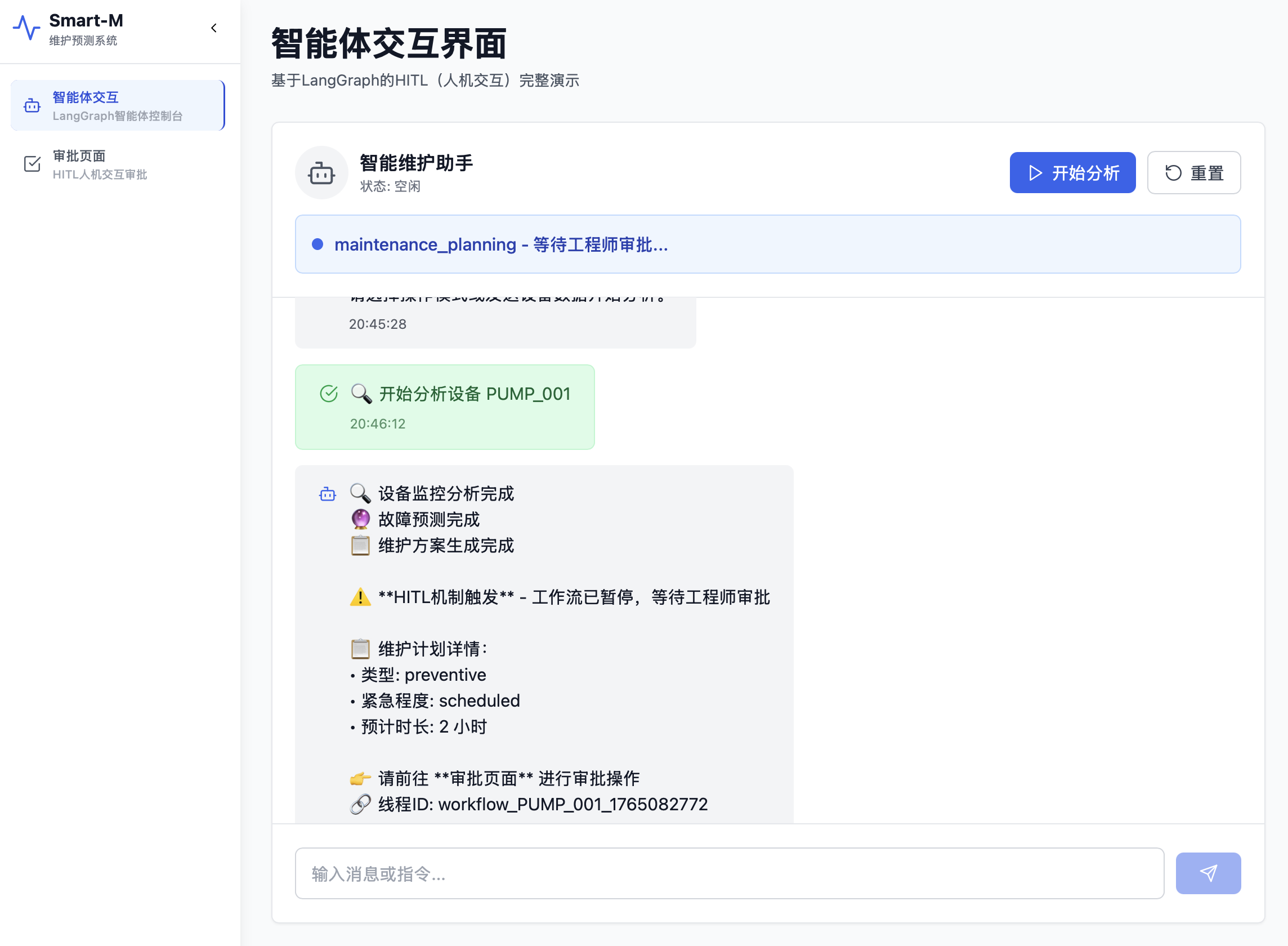Screen dimensions: 1288x946
Task: Focus the 输入消息或指令 message input field
Action: click(x=730, y=874)
